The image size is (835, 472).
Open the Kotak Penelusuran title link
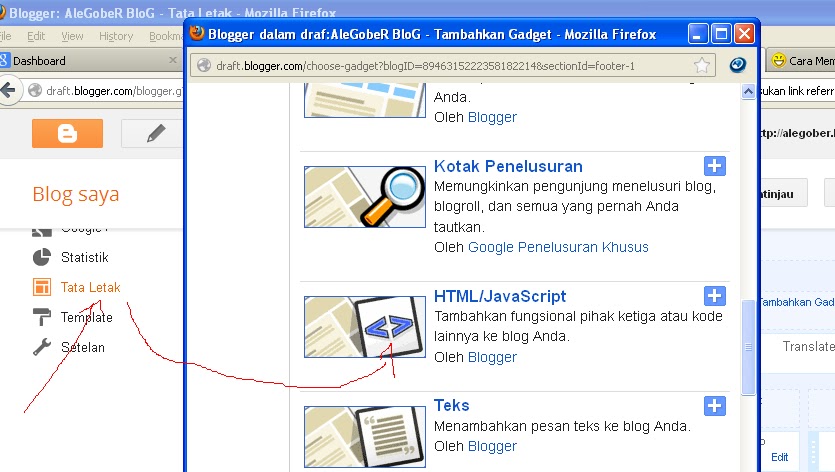tap(508, 166)
